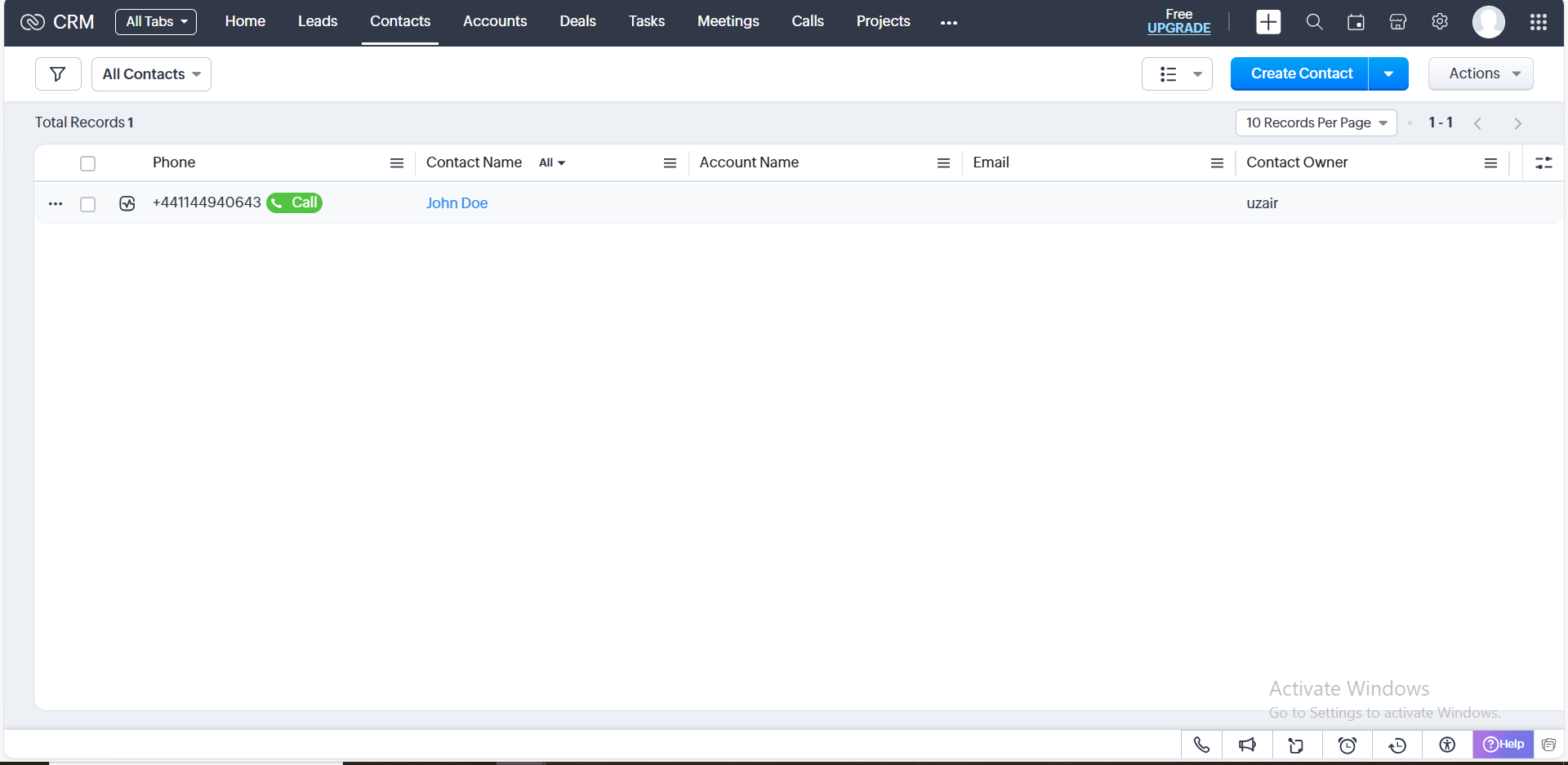The height and width of the screenshot is (765, 1568).
Task: Open the reminders alarm clock icon
Action: click(1347, 745)
